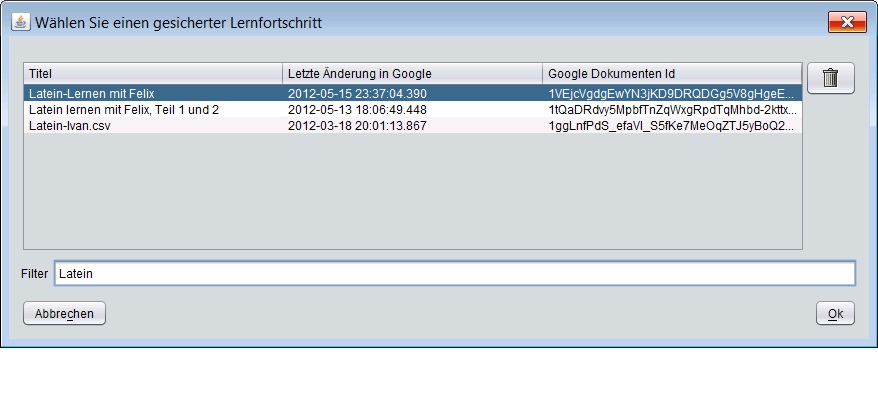878x395 pixels.
Task: Click the document id starting with 1tQaDRdvy5
Action: click(x=672, y=110)
